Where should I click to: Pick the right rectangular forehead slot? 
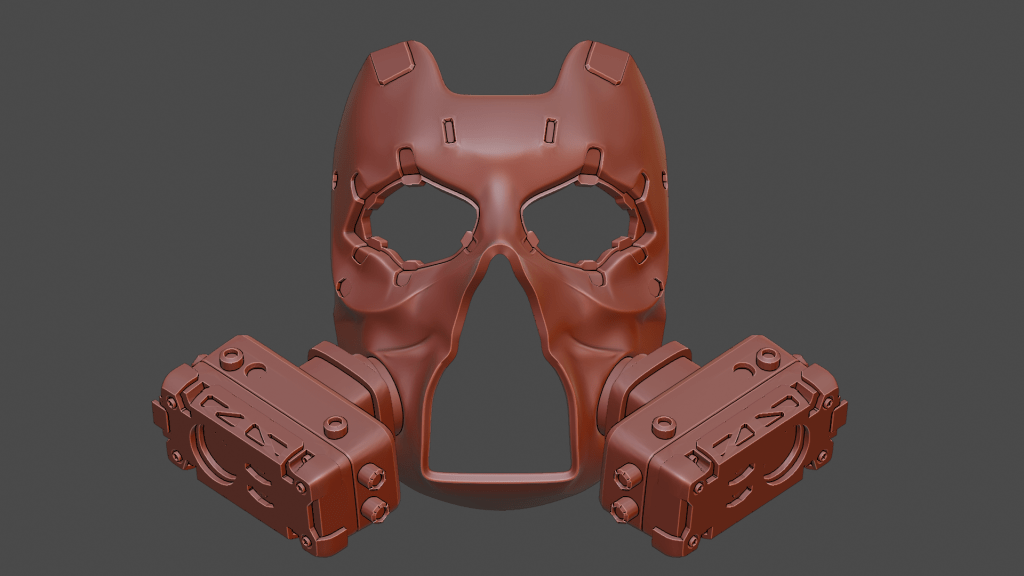pos(550,130)
